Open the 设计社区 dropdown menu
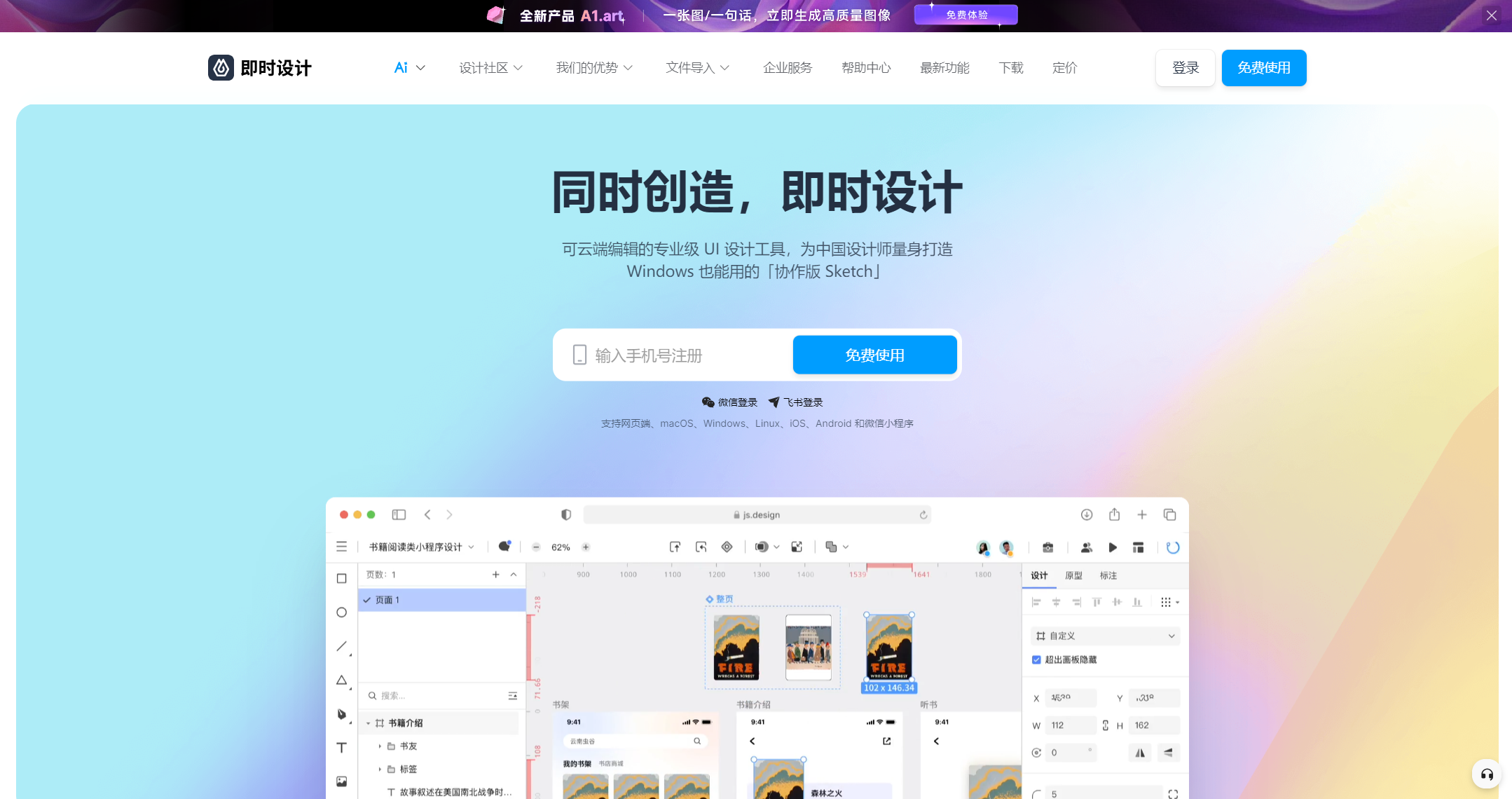Screen dimensions: 1512x799 (491, 67)
